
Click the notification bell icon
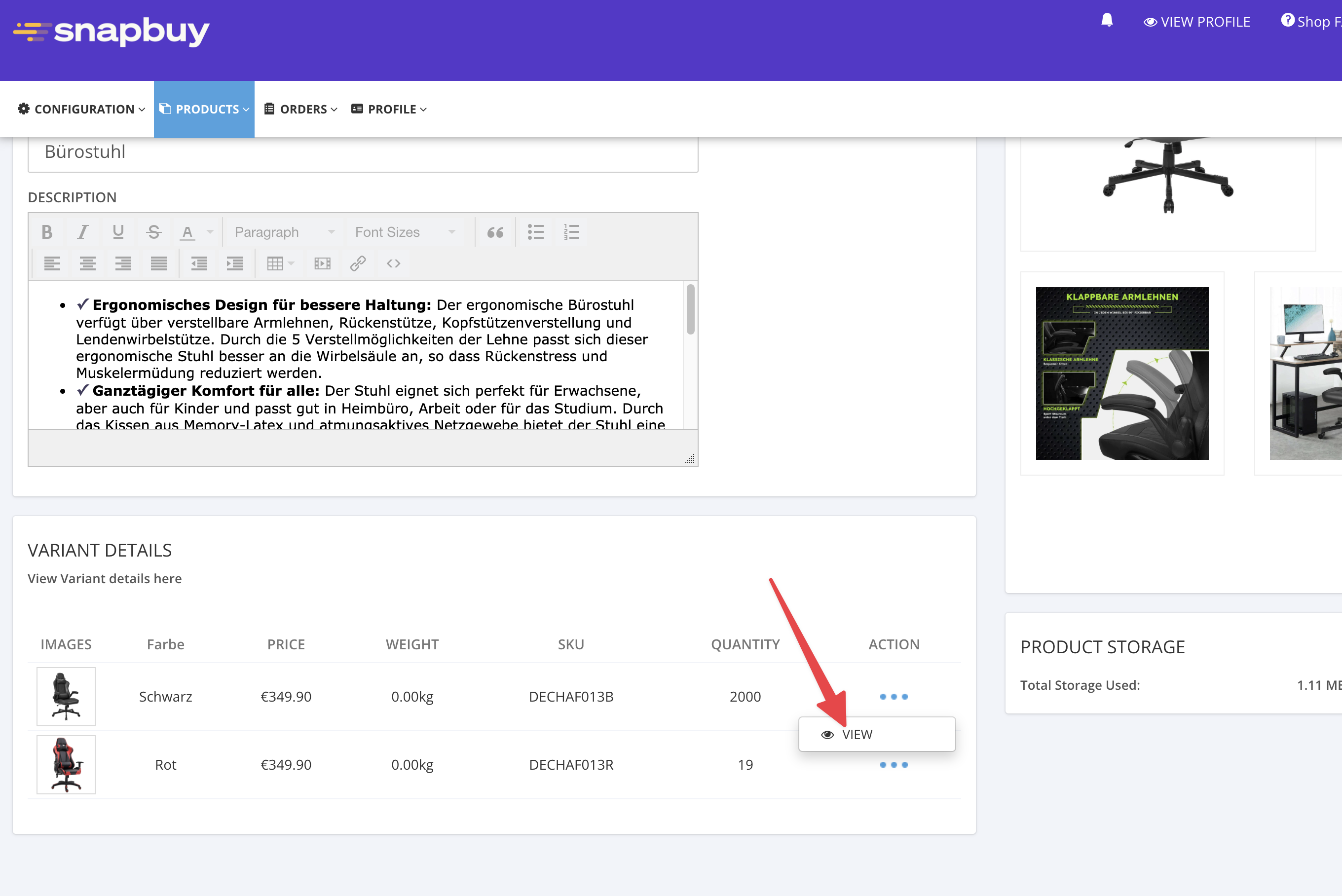[x=1107, y=21]
